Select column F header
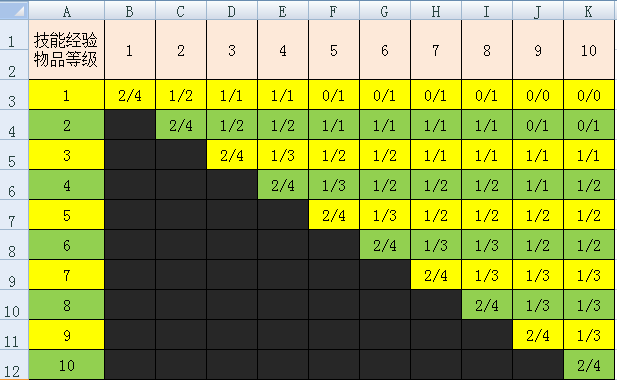 pos(334,11)
